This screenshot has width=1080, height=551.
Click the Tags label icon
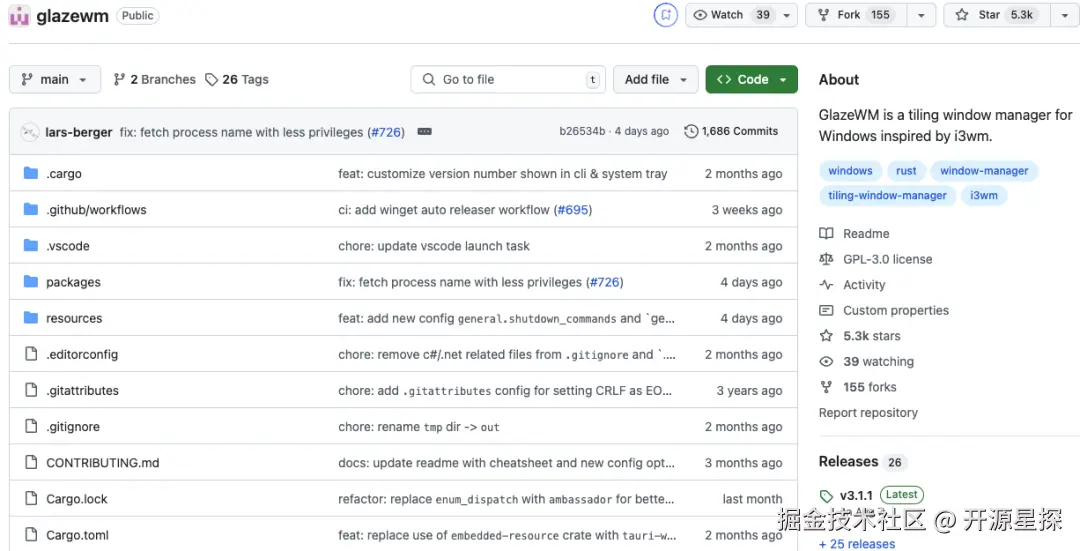212,80
